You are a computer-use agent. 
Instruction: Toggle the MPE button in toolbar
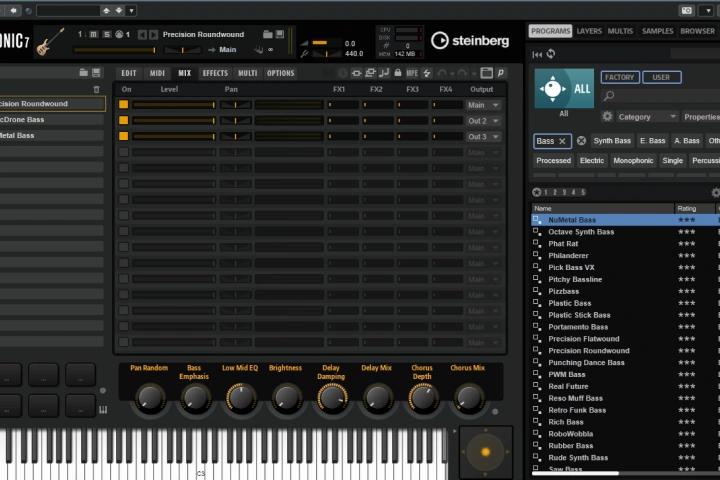[x=412, y=73]
